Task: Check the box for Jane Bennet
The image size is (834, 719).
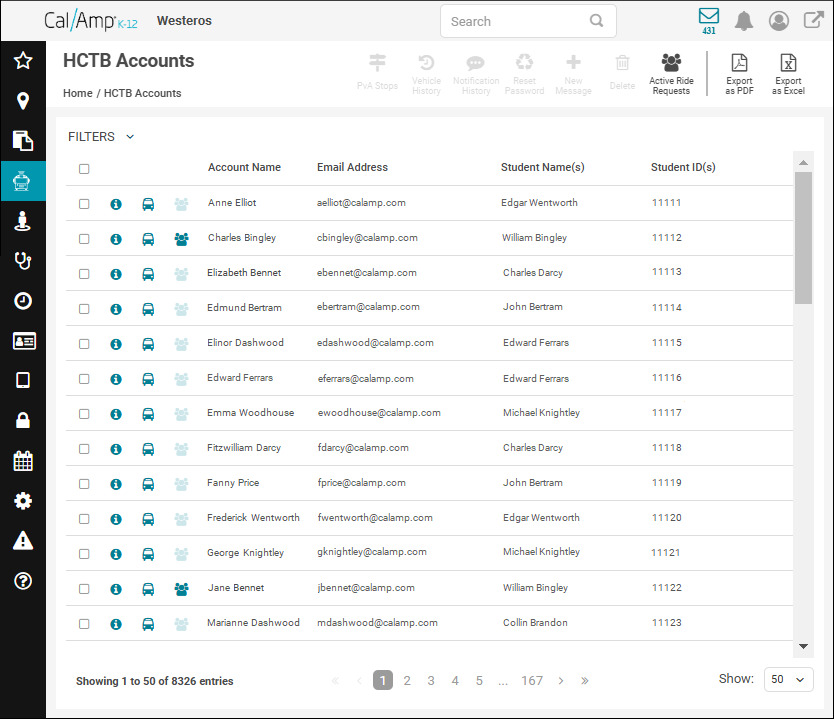Action: point(84,589)
